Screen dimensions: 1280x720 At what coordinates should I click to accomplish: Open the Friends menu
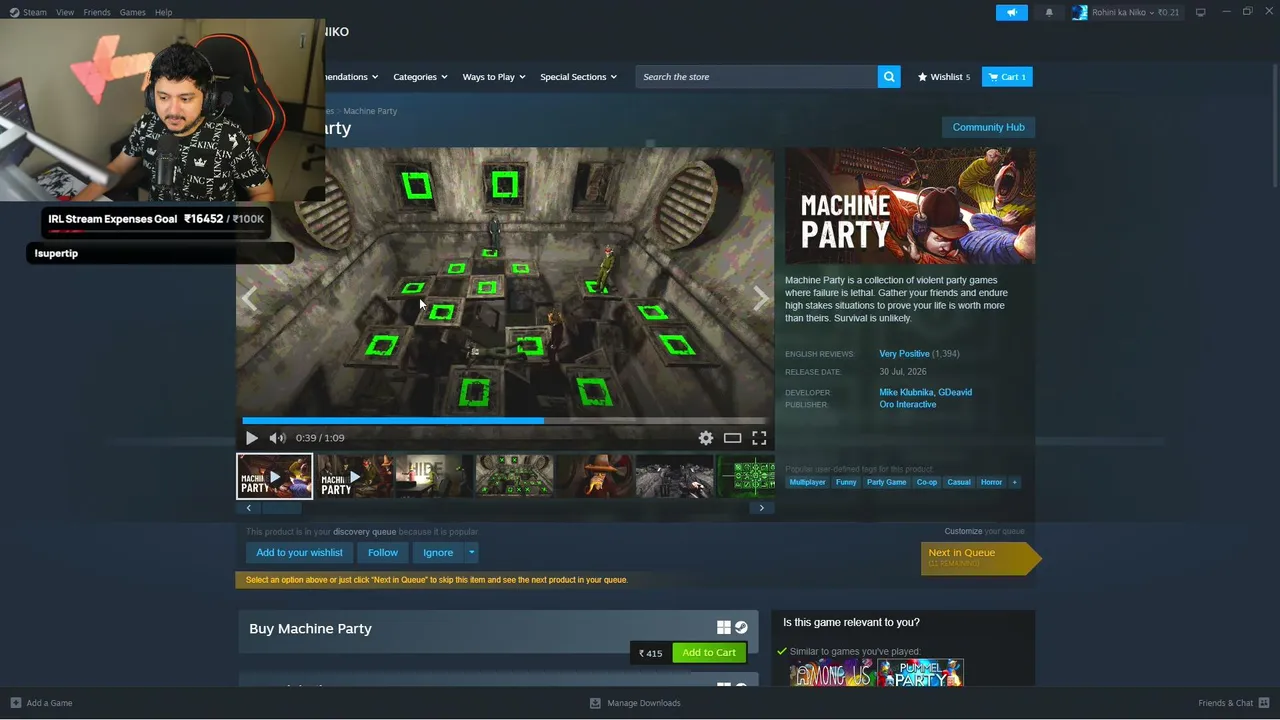[97, 12]
